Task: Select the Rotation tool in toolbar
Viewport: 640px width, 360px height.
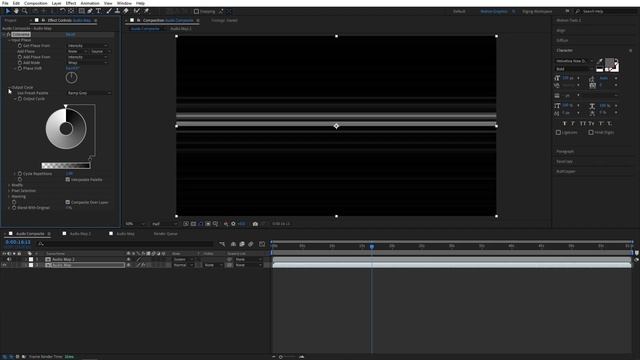Action: tap(62, 11)
